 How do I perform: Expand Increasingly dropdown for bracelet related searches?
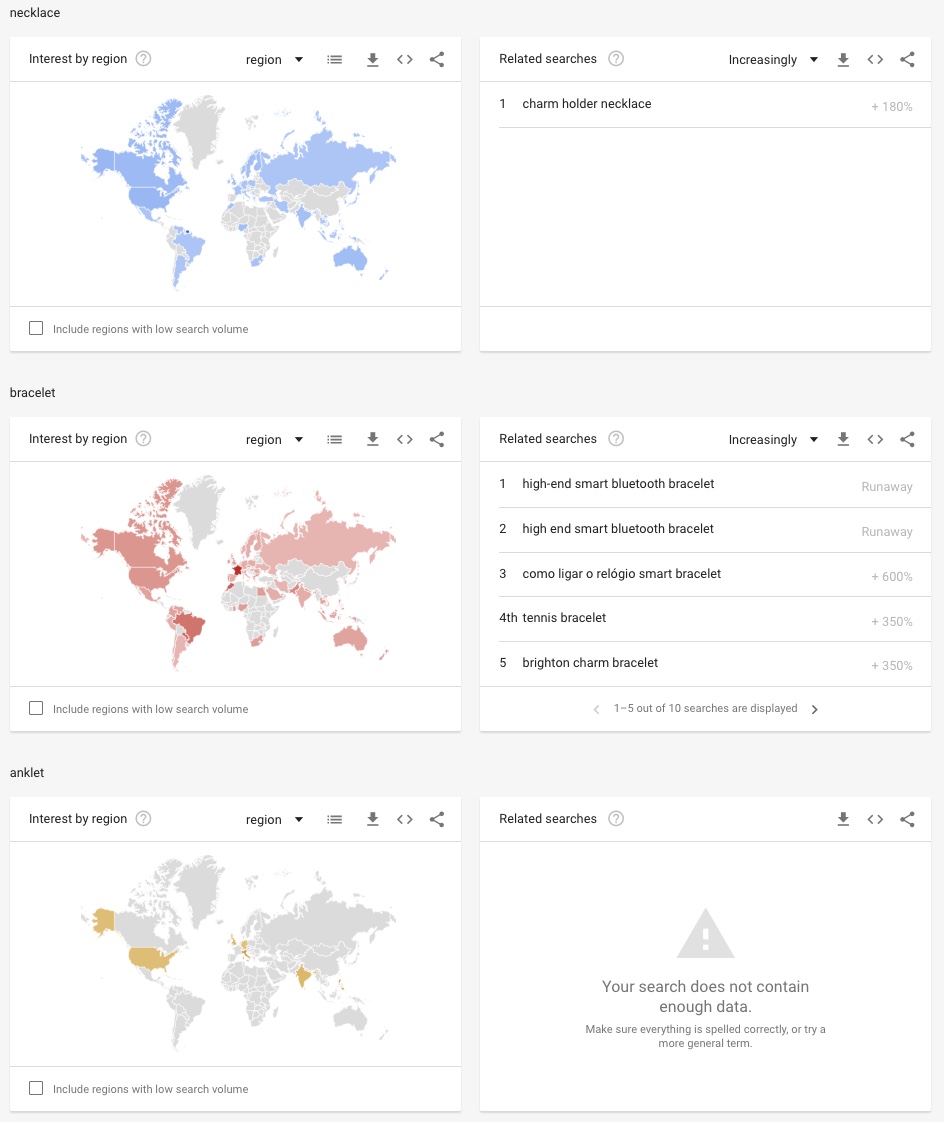pos(773,440)
